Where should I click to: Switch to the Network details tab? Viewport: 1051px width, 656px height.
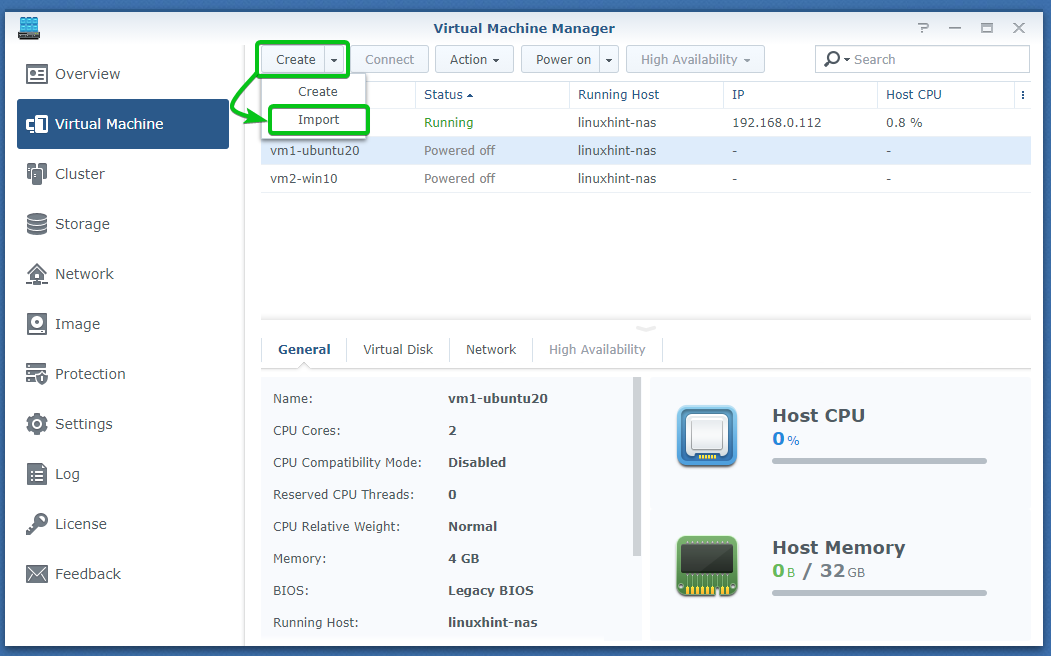pos(491,350)
